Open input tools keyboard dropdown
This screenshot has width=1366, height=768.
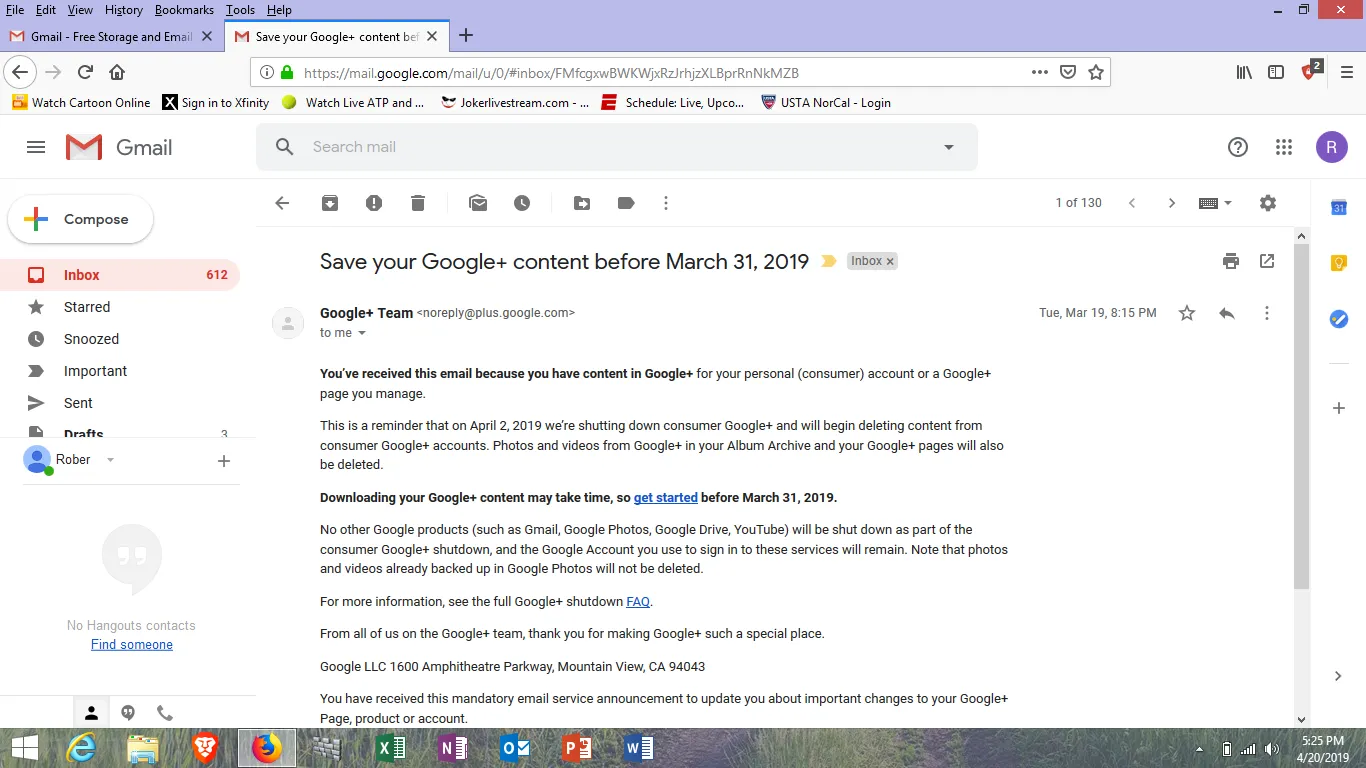[1215, 203]
